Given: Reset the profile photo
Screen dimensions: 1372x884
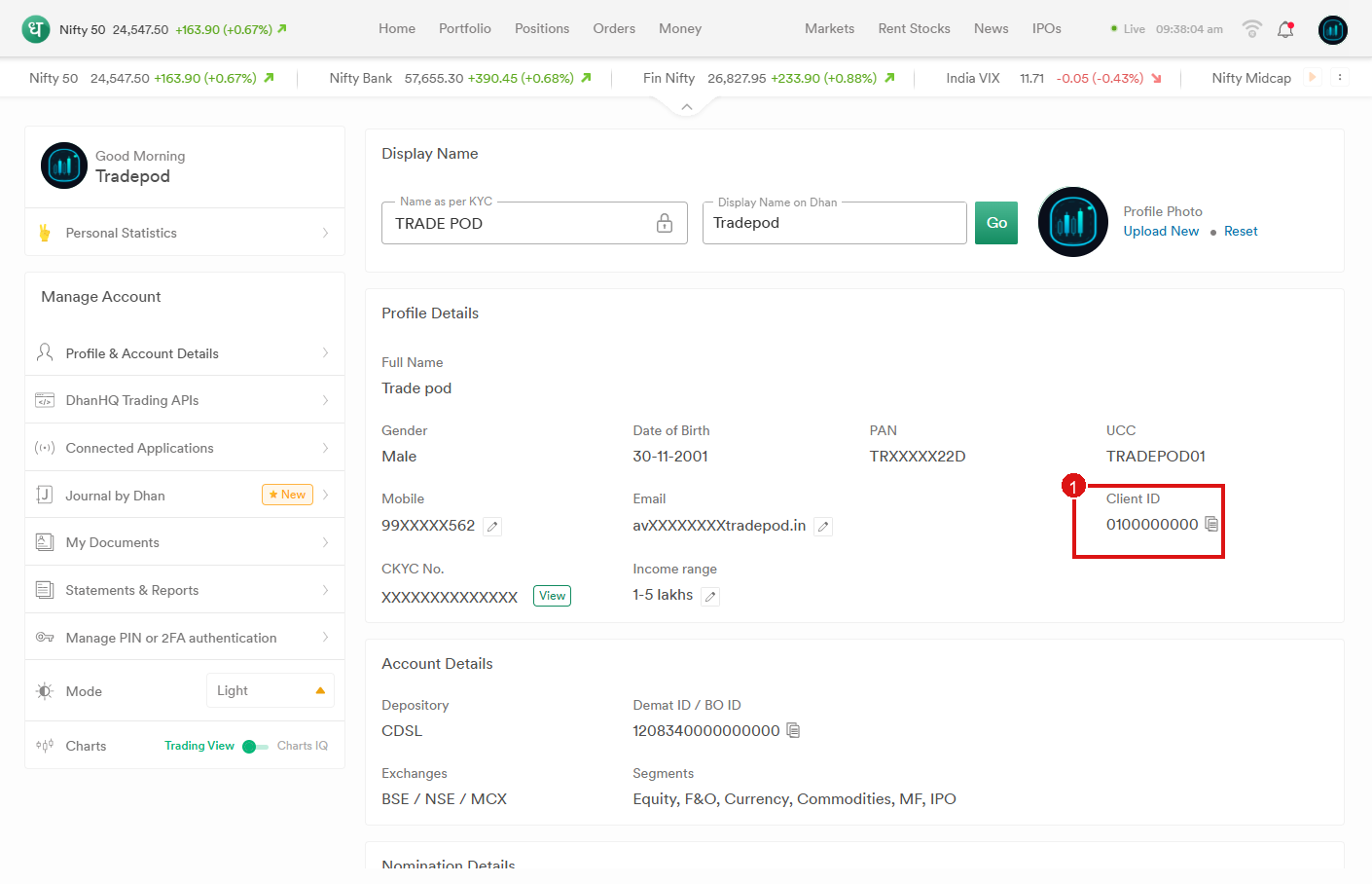Looking at the screenshot, I should 1241,231.
